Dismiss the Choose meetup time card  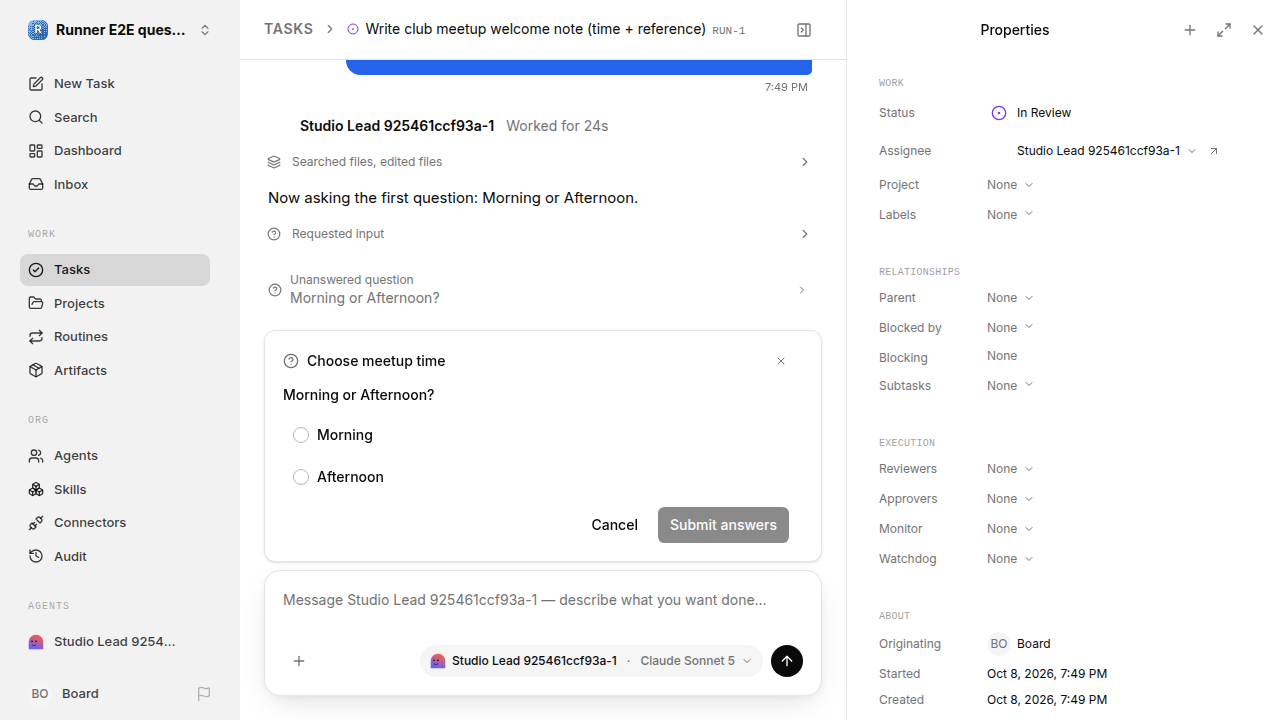pos(781,361)
